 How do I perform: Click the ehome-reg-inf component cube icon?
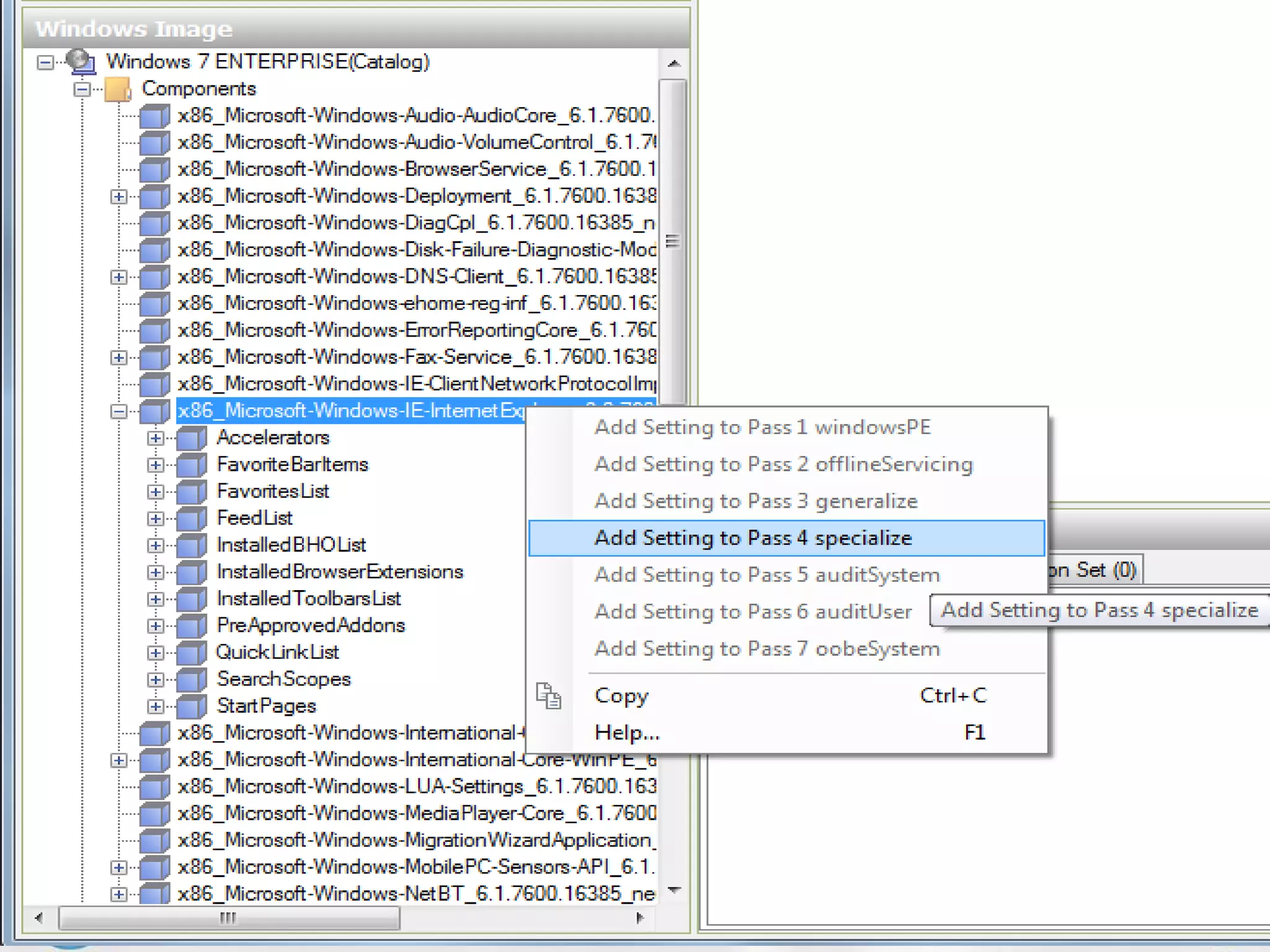click(x=154, y=304)
